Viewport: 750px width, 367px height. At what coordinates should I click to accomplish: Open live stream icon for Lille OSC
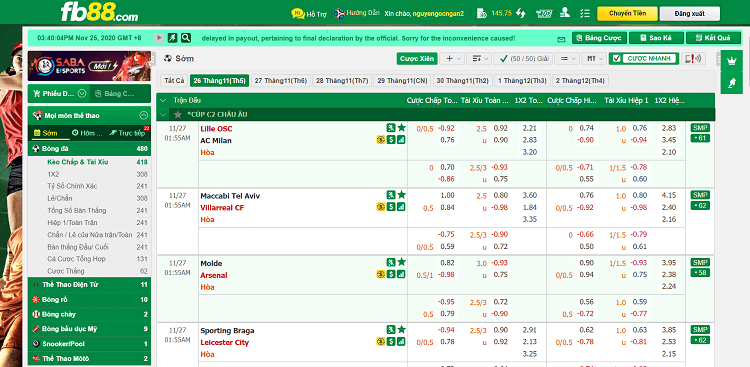(x=391, y=128)
